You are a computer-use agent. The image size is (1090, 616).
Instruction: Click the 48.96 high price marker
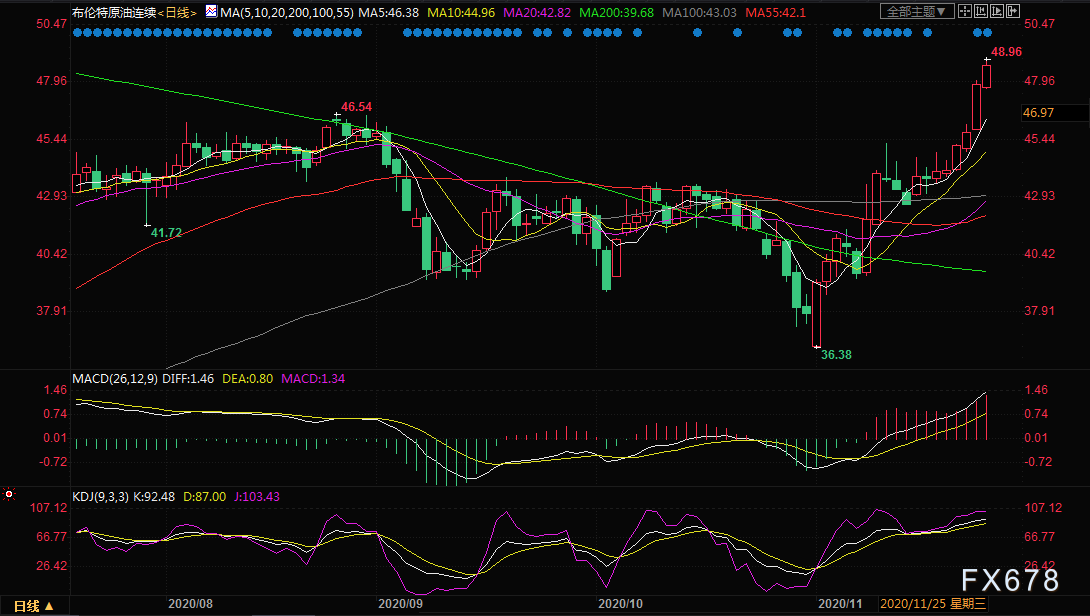coord(1006,52)
